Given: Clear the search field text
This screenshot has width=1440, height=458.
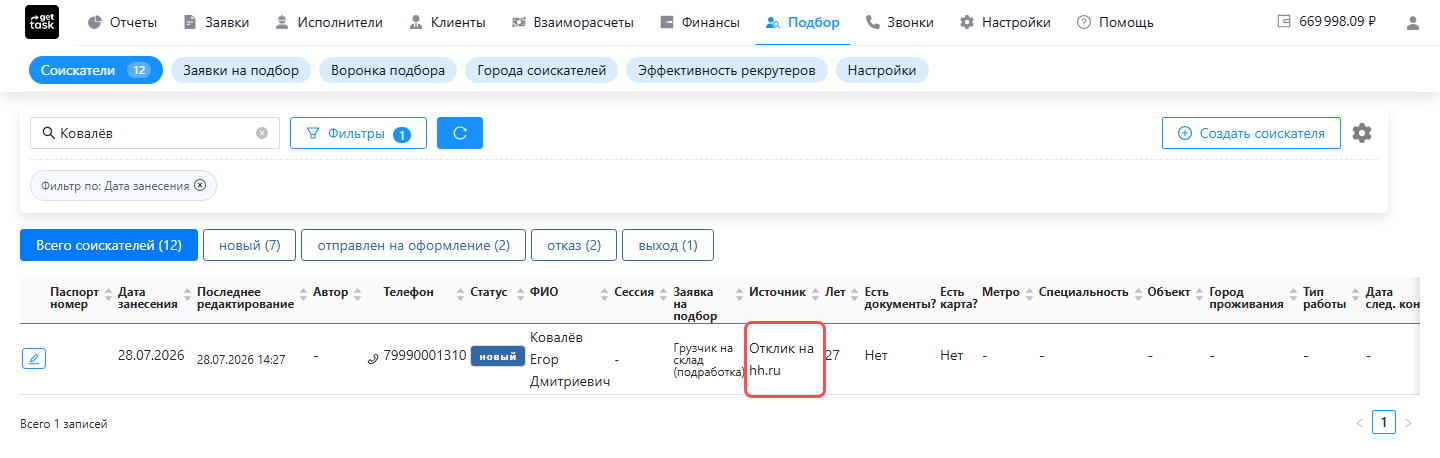Looking at the screenshot, I should pos(262,133).
